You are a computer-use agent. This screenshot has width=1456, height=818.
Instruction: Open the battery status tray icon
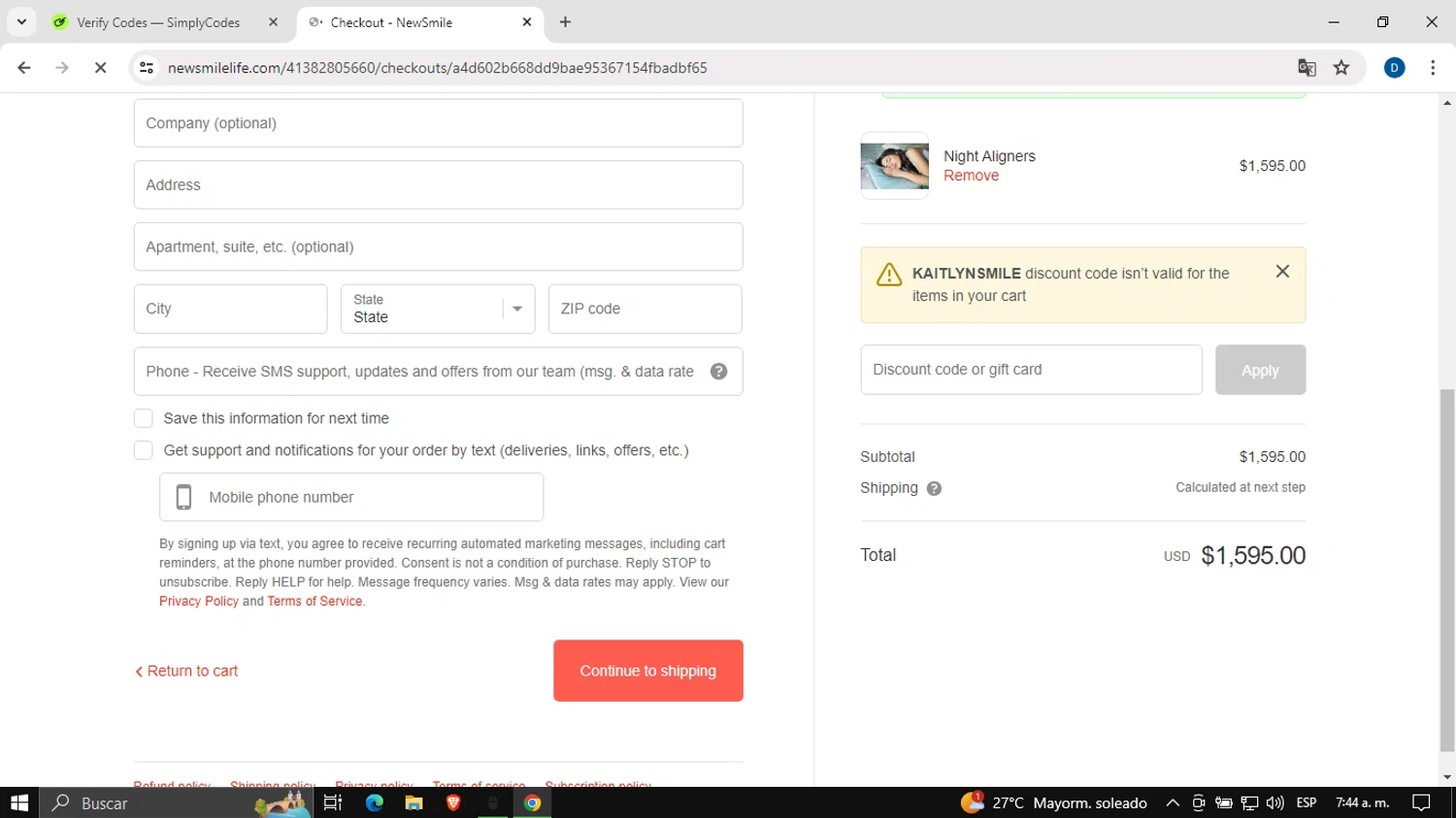[1224, 802]
